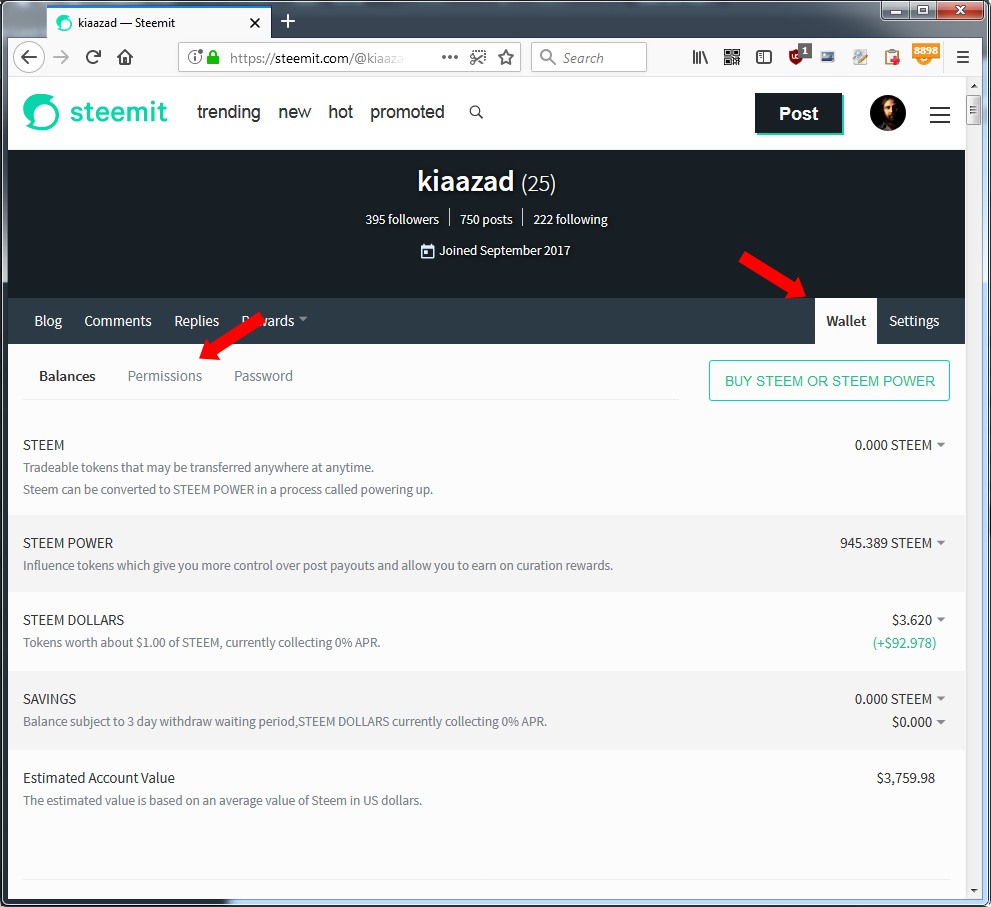The image size is (991, 907).
Task: Open the Steemit search magnifier
Action: click(476, 112)
